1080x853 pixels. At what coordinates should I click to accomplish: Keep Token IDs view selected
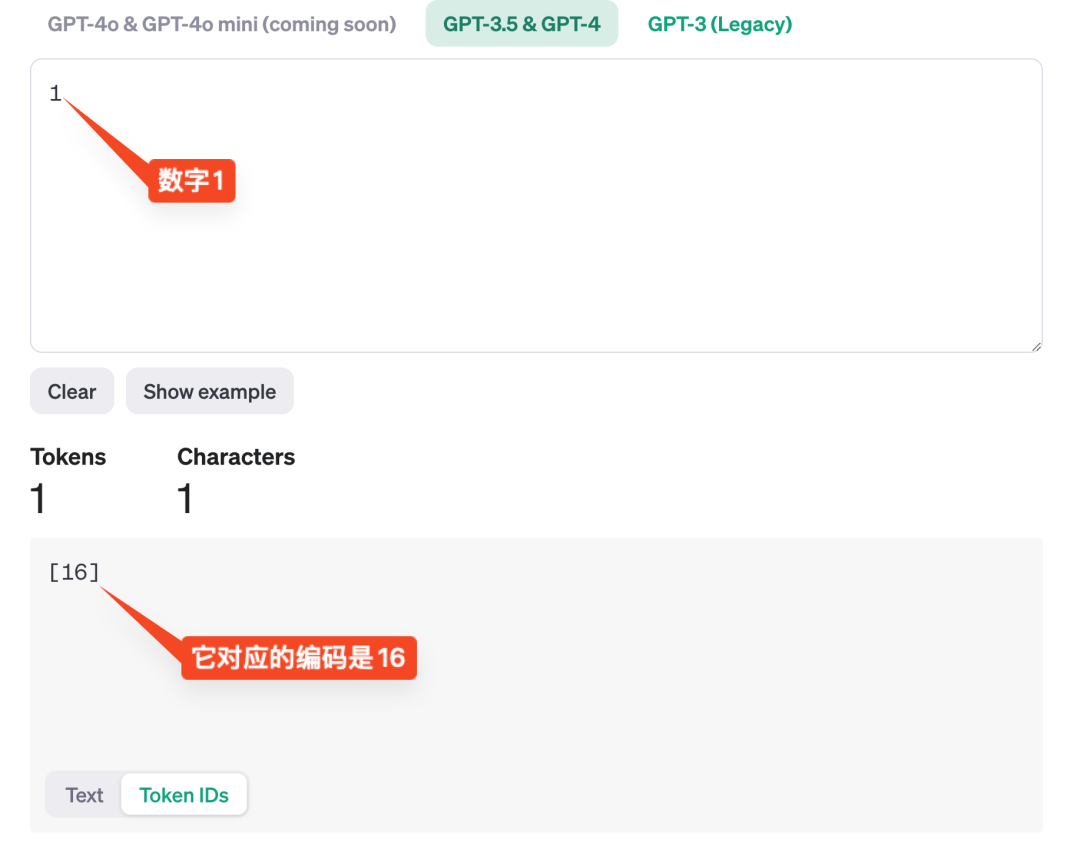184,794
